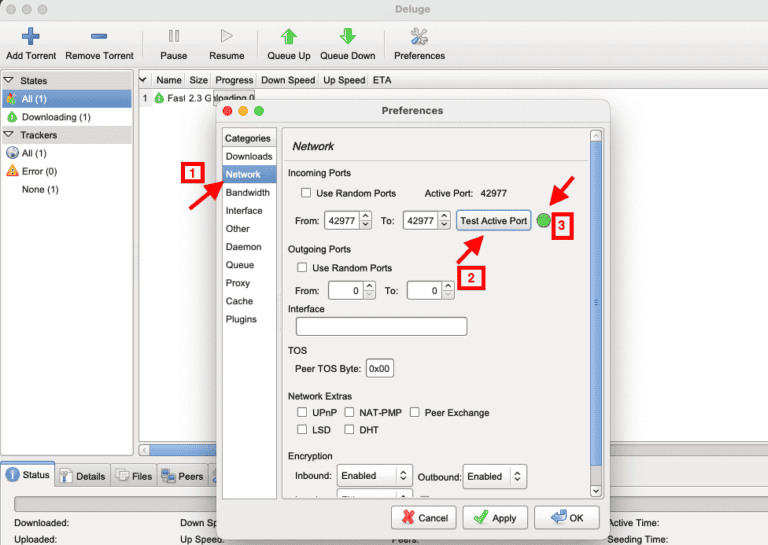This screenshot has width=768, height=545.
Task: Sort torrents by Progress column
Action: 234,80
